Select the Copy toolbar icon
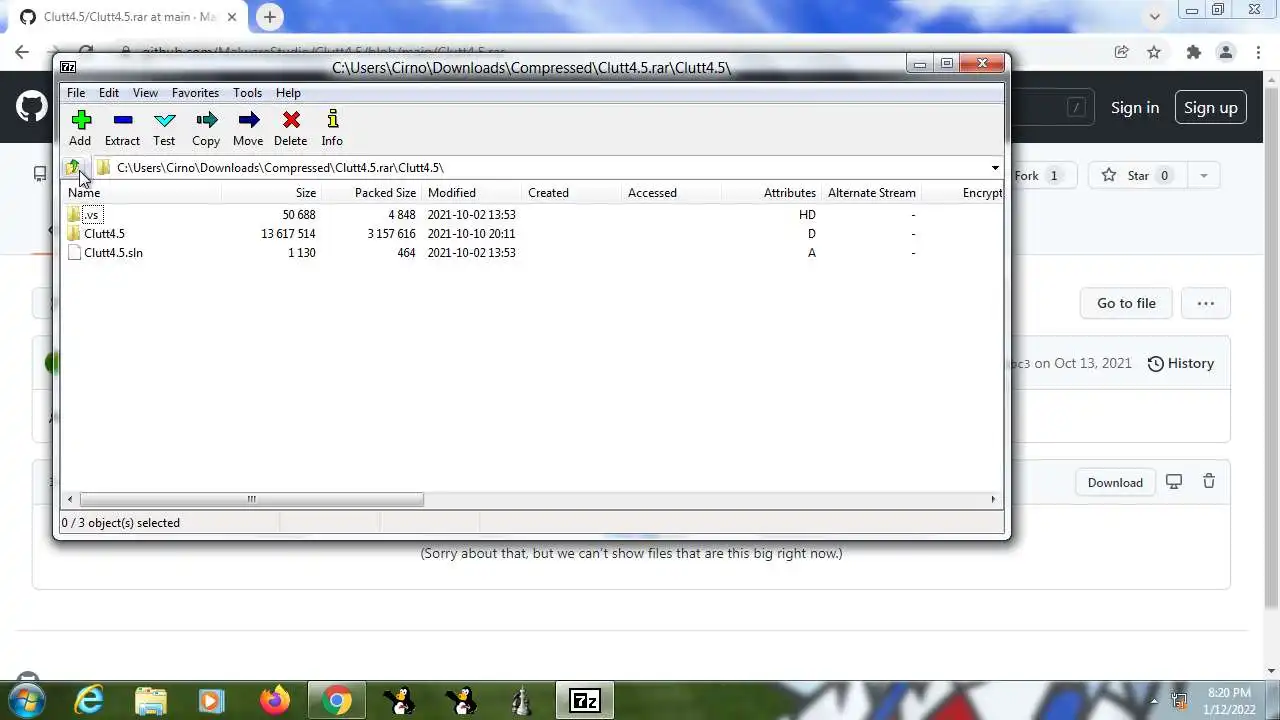 pyautogui.click(x=207, y=120)
